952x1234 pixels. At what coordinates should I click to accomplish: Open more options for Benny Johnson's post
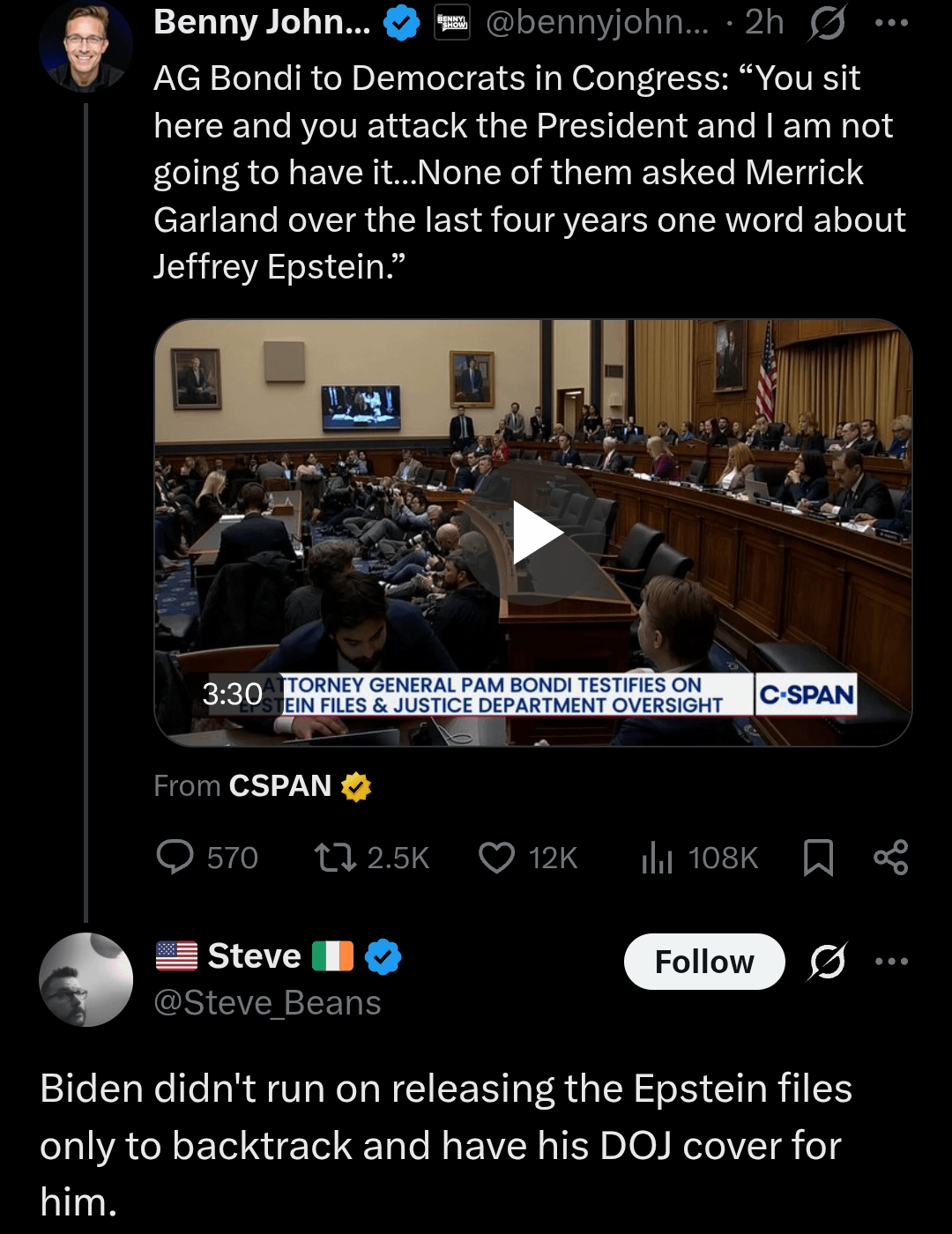tap(891, 23)
